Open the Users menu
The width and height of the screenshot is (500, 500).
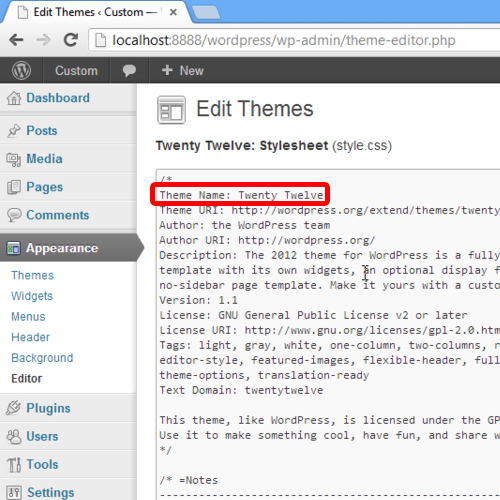(42, 436)
